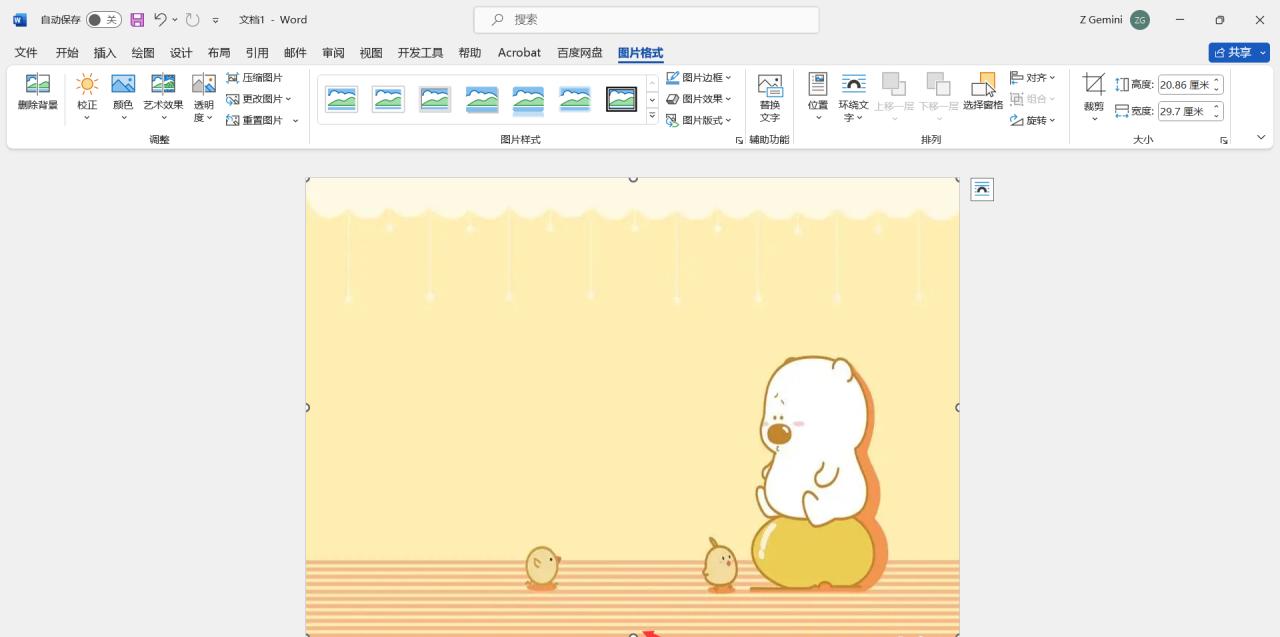Select the fourth picture style thumbnail
Screen dimensions: 1280x637
(482, 99)
